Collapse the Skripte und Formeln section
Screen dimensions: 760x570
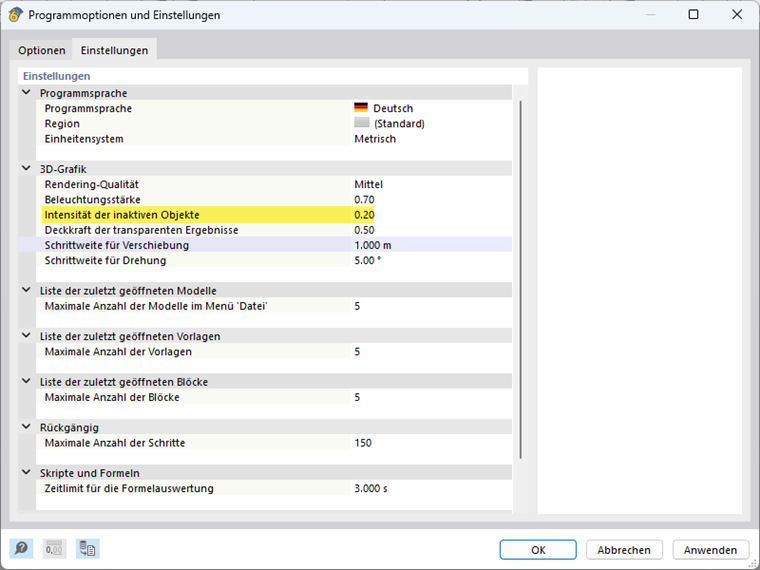(27, 472)
